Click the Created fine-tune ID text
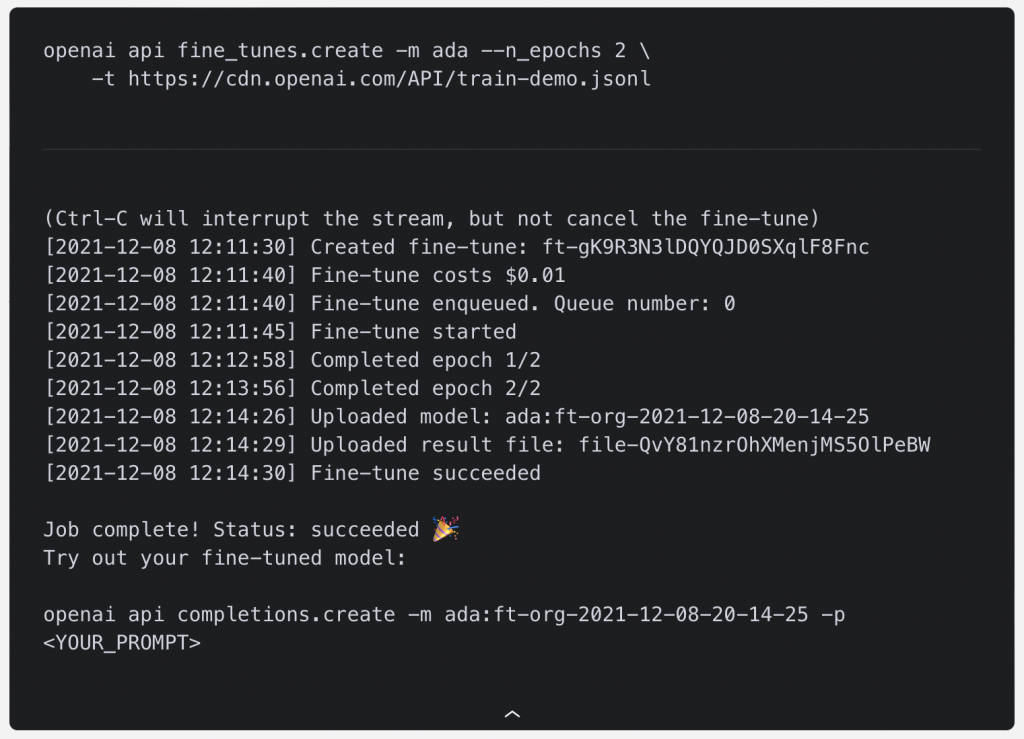Screen dimensions: 1024x739 click(x=706, y=247)
